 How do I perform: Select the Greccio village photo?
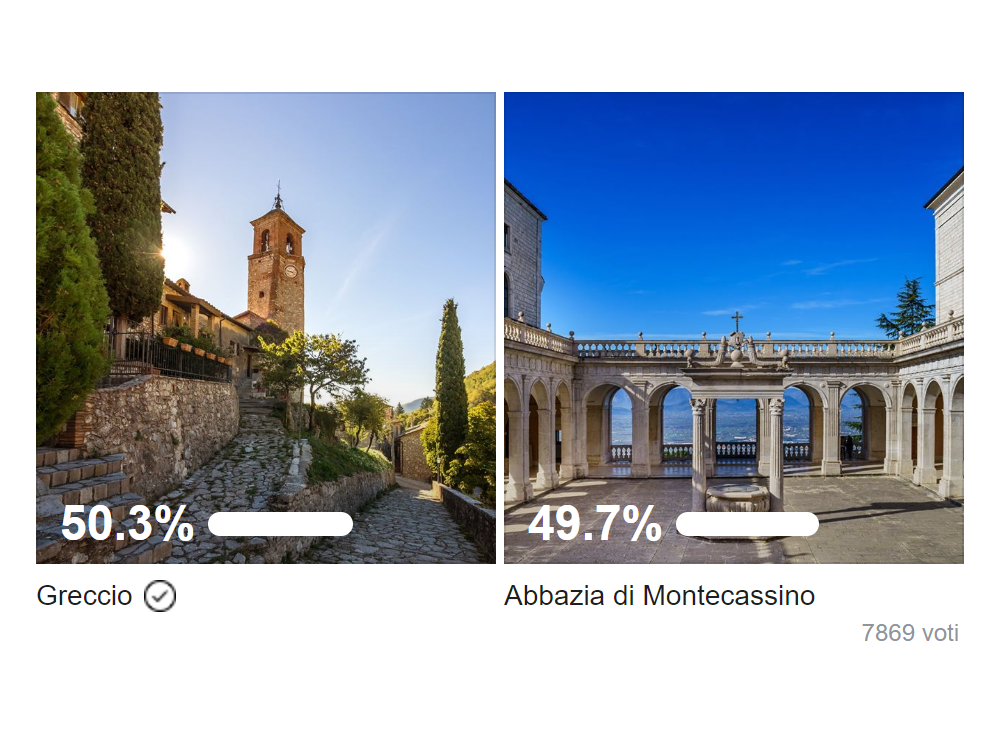click(x=265, y=328)
